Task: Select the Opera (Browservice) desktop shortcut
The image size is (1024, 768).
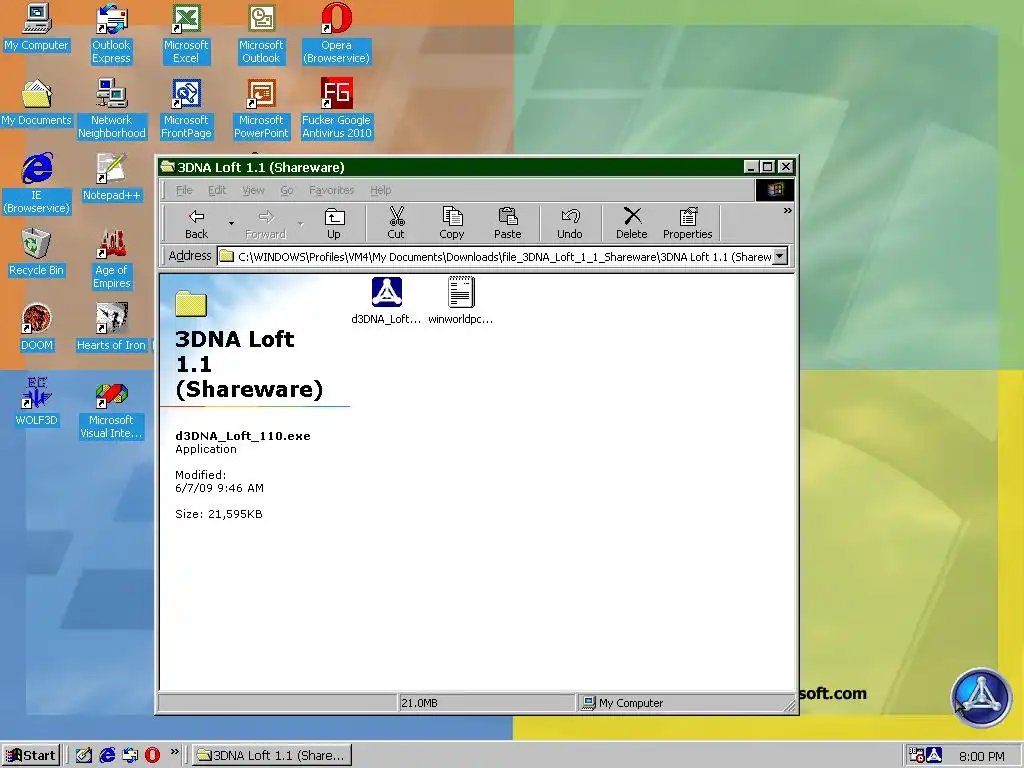Action: point(336,34)
